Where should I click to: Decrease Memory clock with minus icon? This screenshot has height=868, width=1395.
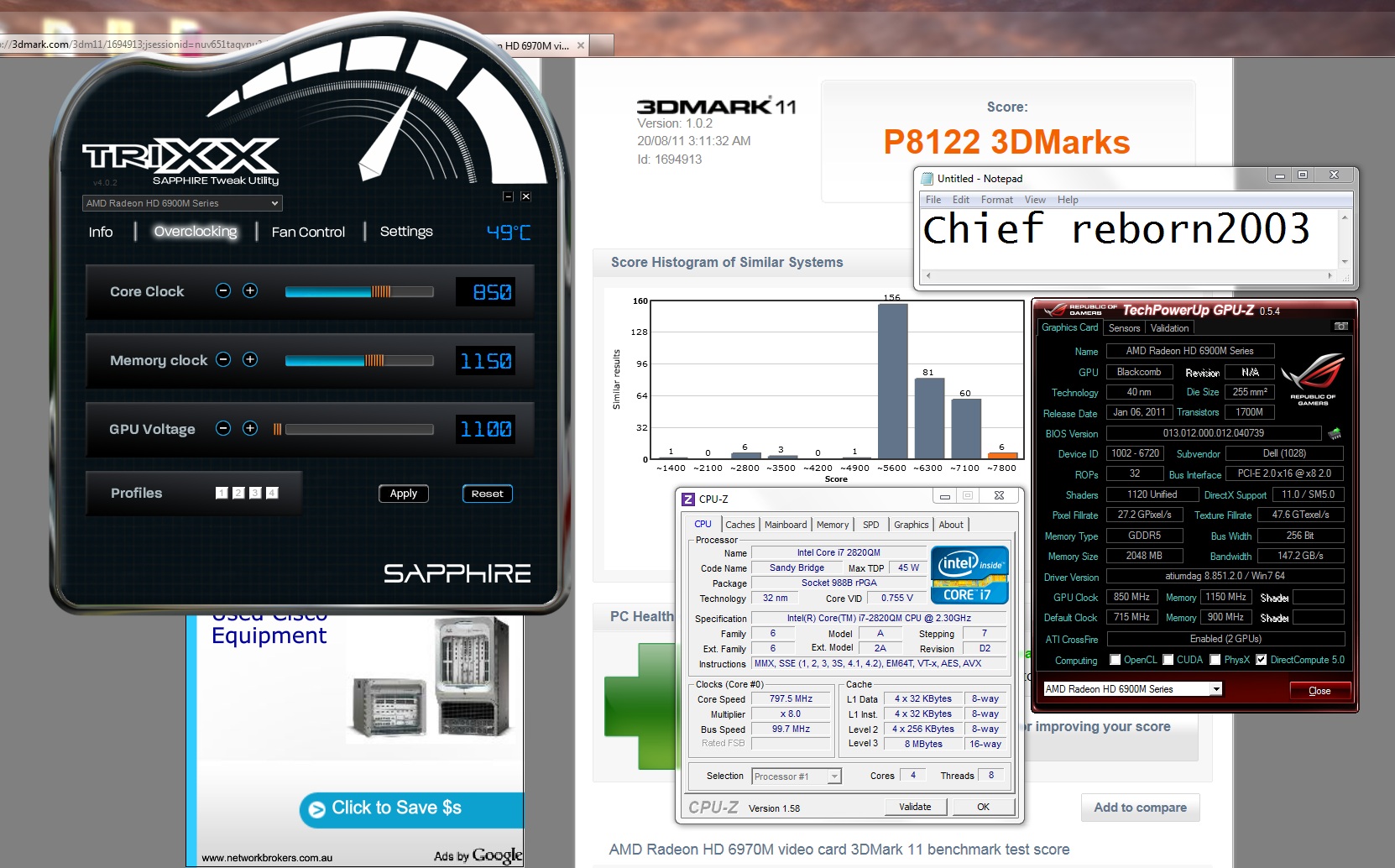click(x=223, y=359)
